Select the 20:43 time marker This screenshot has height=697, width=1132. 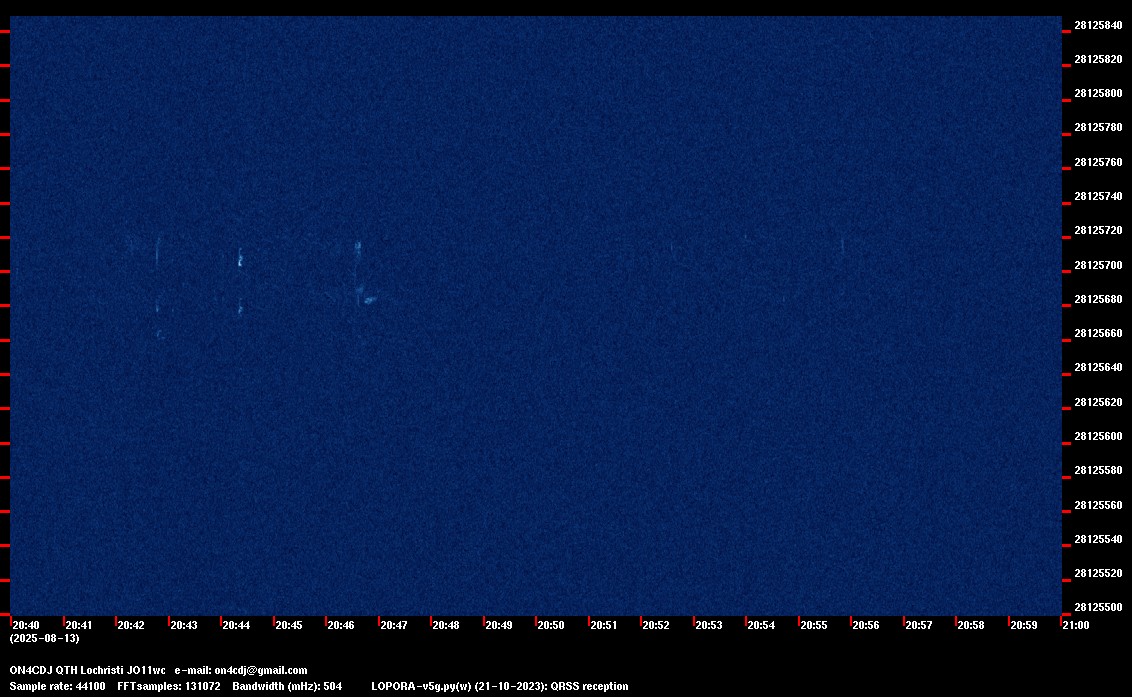click(x=183, y=625)
